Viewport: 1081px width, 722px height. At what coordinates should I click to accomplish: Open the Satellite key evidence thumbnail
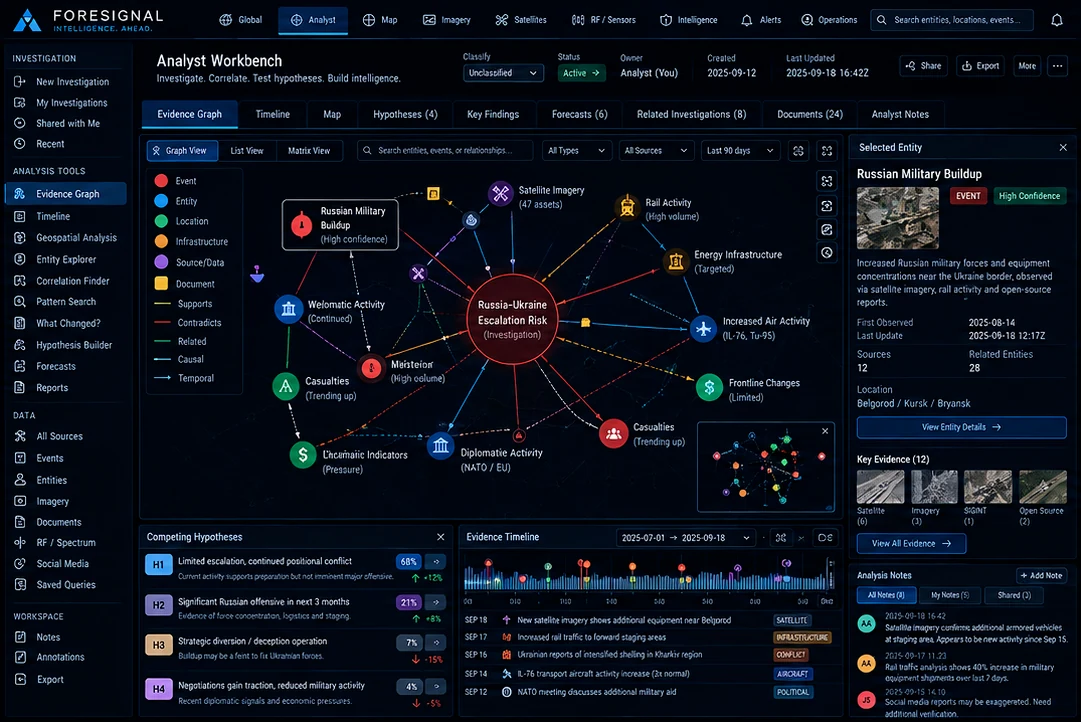[x=880, y=487]
